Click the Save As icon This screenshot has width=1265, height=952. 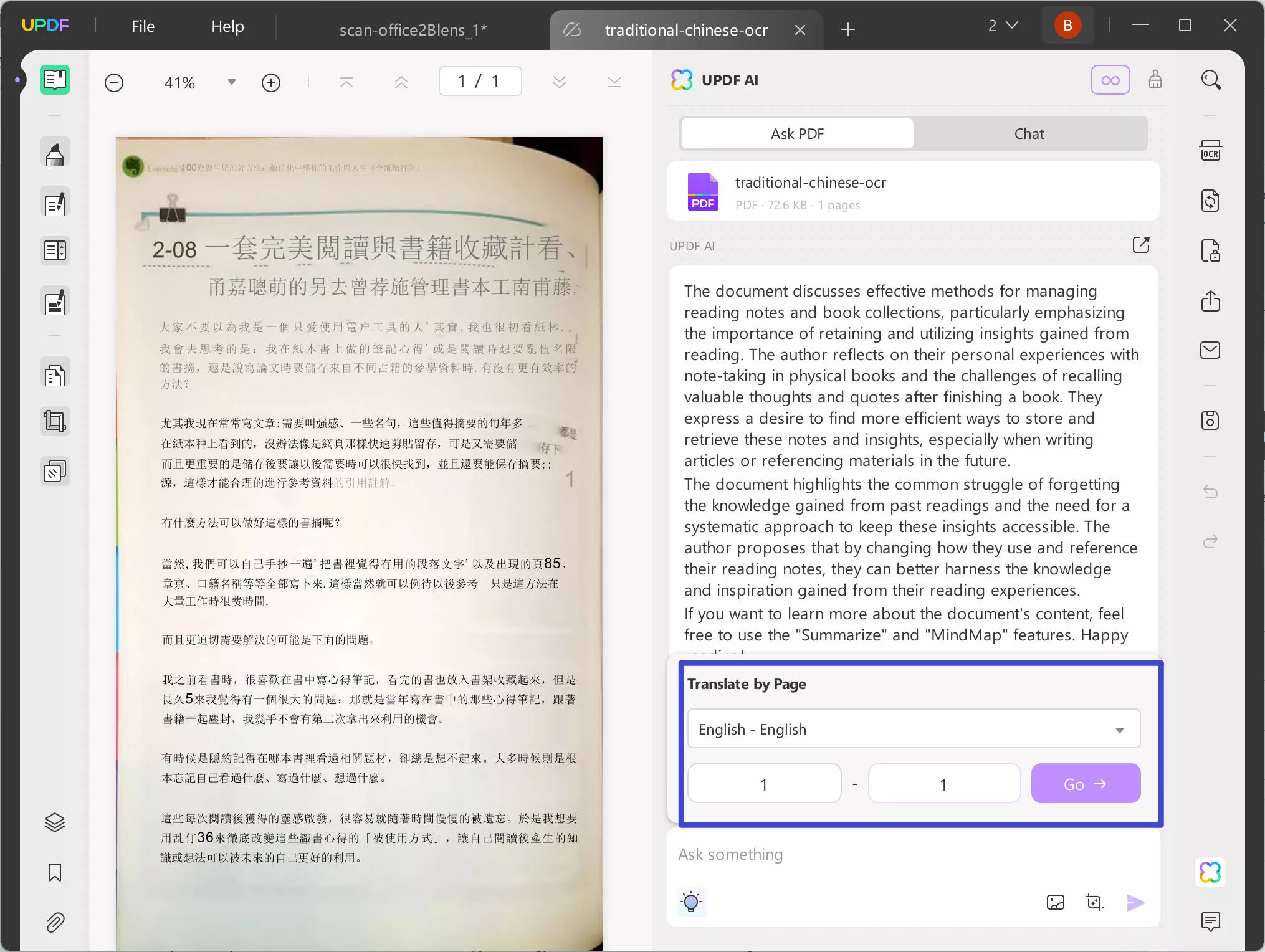[1211, 421]
